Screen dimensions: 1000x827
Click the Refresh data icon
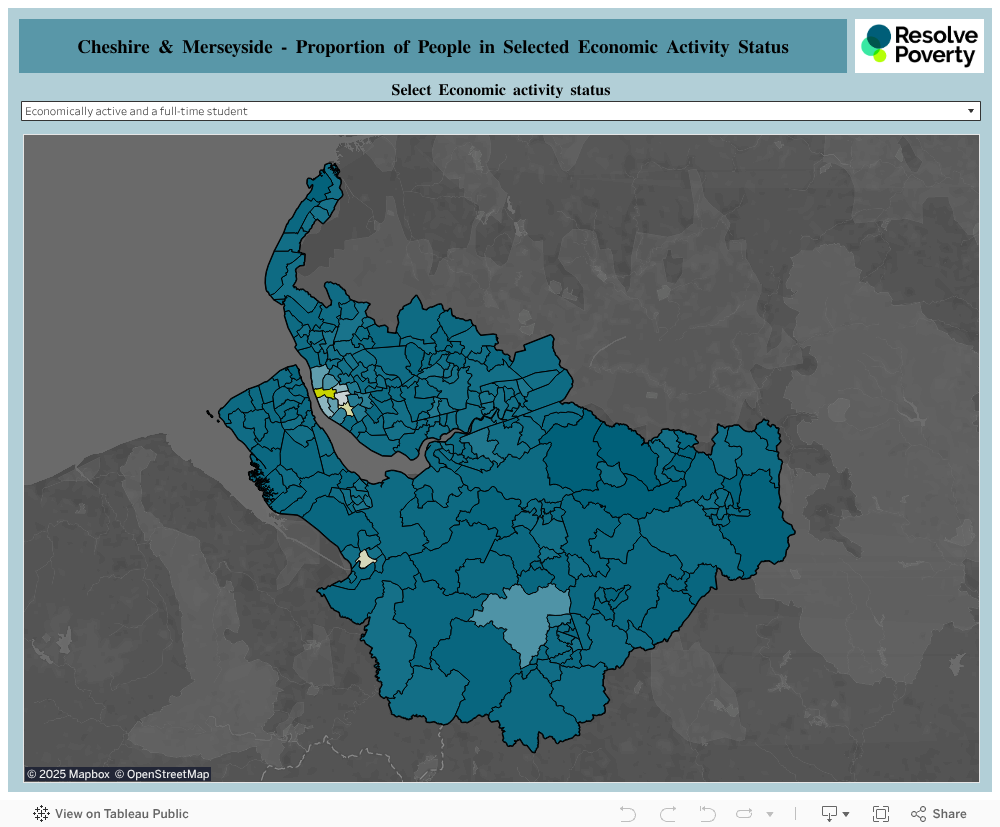pos(745,814)
